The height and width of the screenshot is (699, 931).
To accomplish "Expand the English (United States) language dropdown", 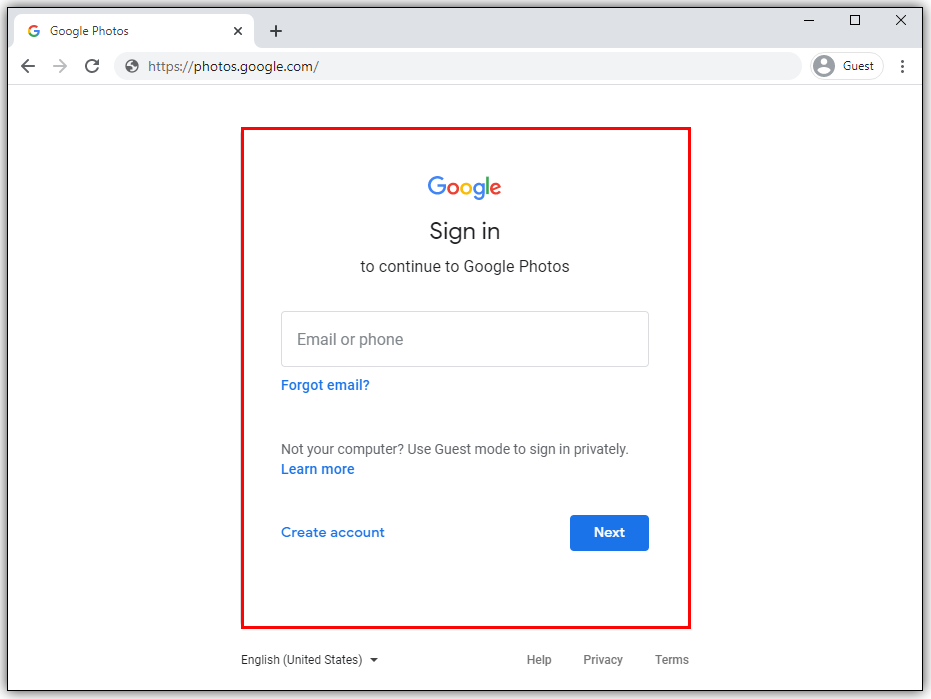I will pos(309,660).
